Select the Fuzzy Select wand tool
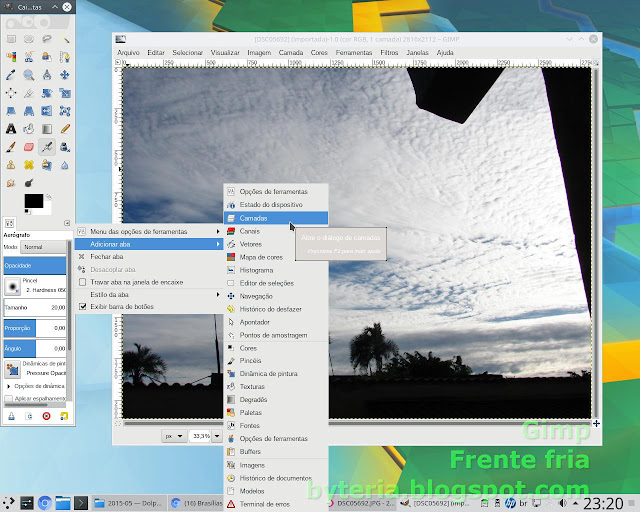The height and width of the screenshot is (512, 640). pos(65,39)
